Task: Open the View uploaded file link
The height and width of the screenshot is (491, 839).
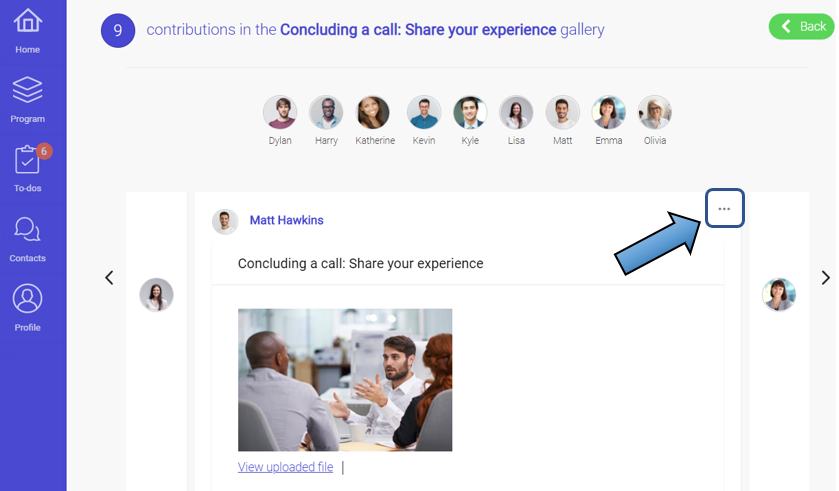Action: pyautogui.click(x=285, y=467)
